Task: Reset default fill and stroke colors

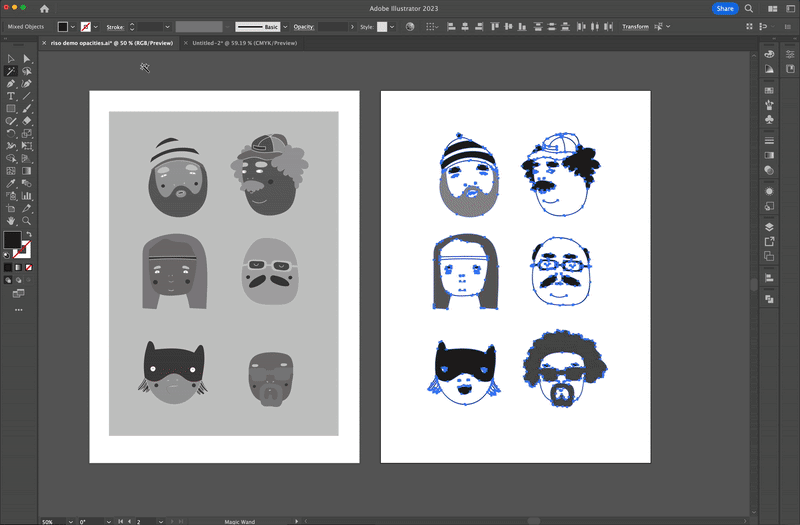Action: [x=7, y=255]
